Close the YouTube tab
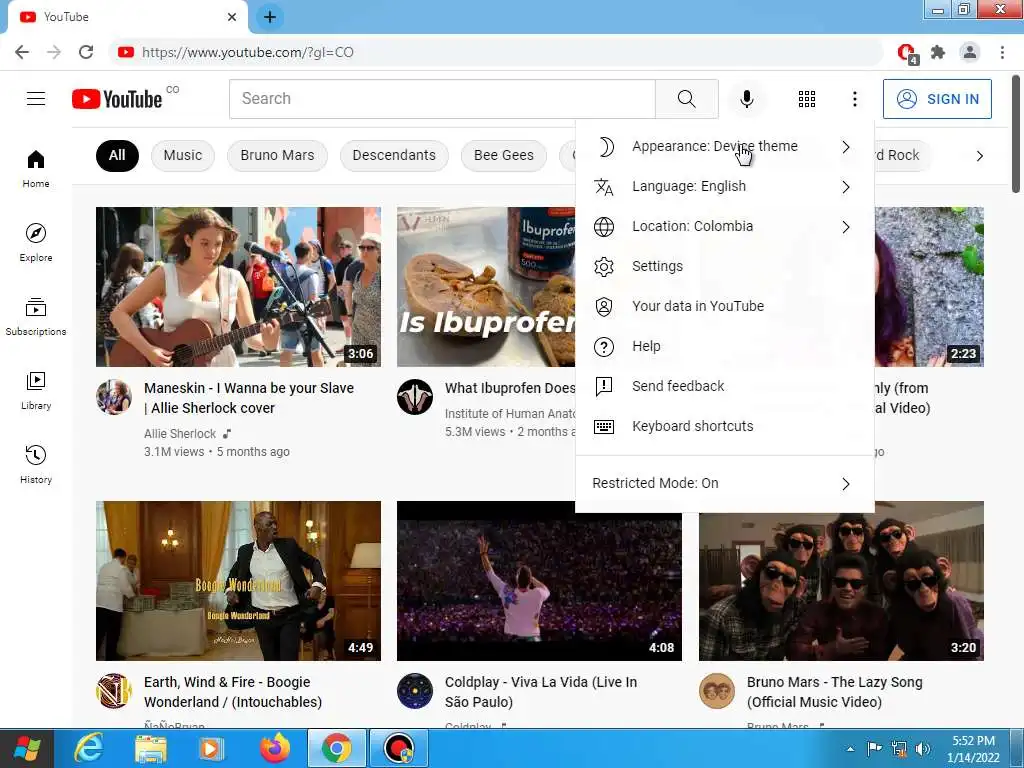Viewport: 1024px width, 768px height. tap(232, 17)
